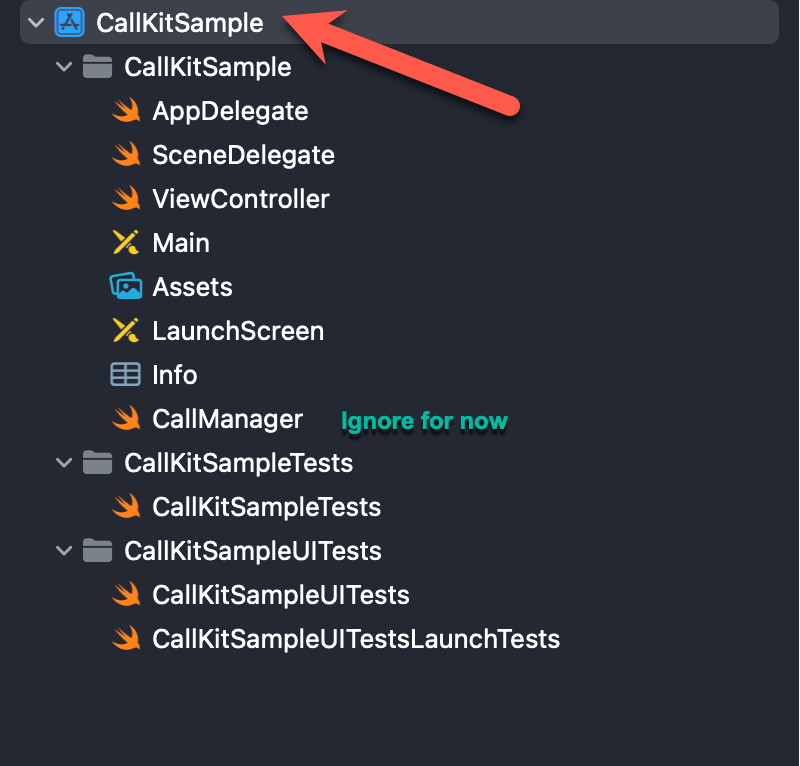Collapse the CallKitSampleUITests group chevron

pyautogui.click(x=64, y=551)
